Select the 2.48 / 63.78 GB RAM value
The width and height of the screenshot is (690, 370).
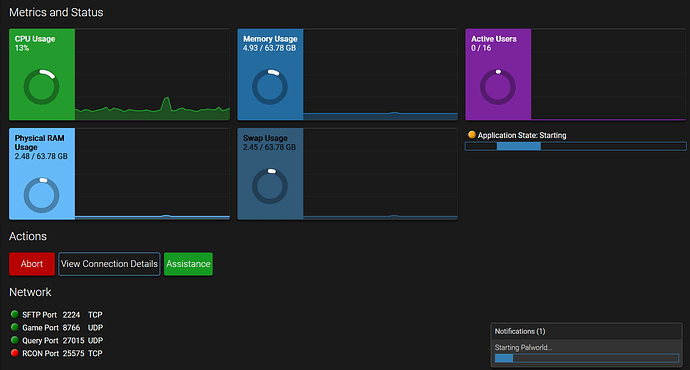[x=41, y=156]
